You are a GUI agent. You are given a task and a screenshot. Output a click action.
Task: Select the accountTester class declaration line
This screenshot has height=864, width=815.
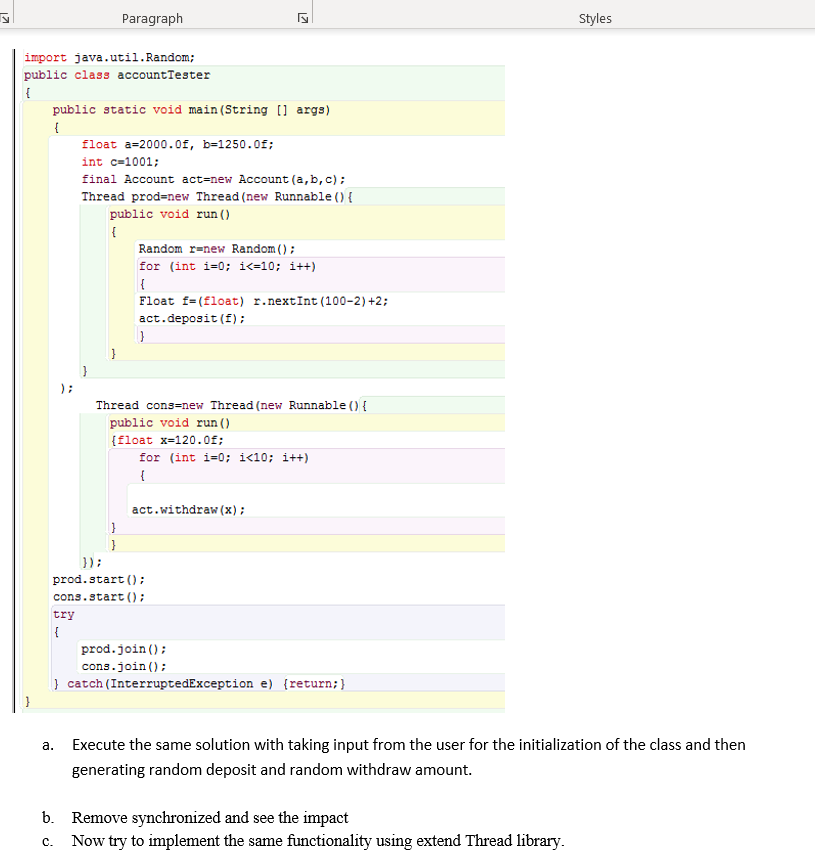coord(114,74)
